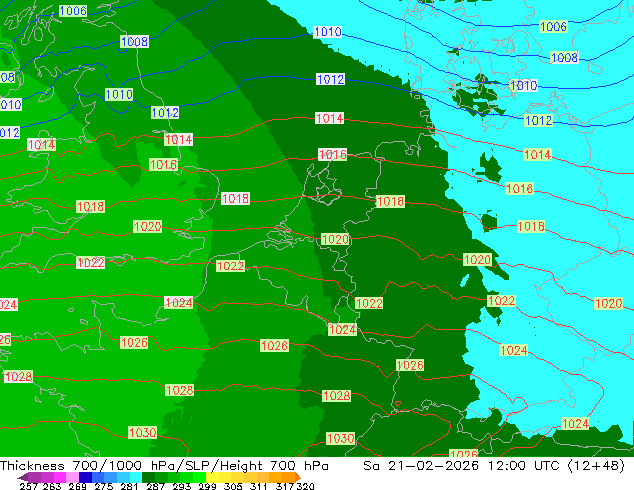Click the "Thickness 700/1000 hPa/SLP/Height 700 hPa" title
Screen dimensions: 634x490
(x=164, y=466)
